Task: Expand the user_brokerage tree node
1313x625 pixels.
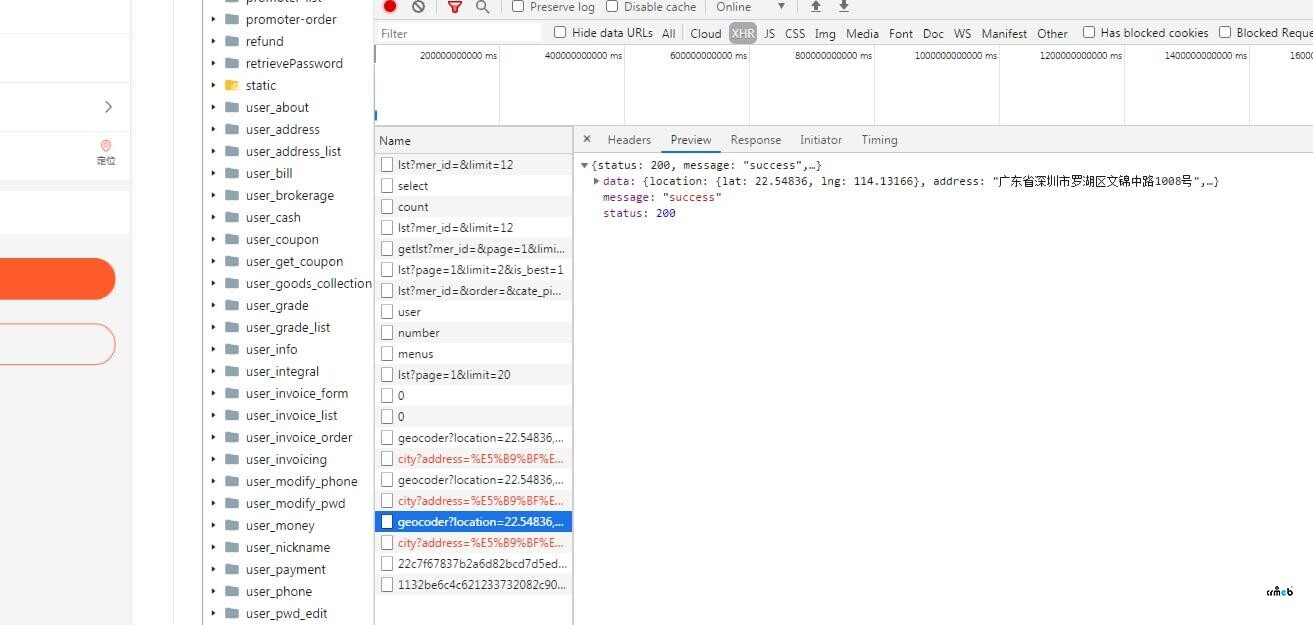Action: coord(213,195)
